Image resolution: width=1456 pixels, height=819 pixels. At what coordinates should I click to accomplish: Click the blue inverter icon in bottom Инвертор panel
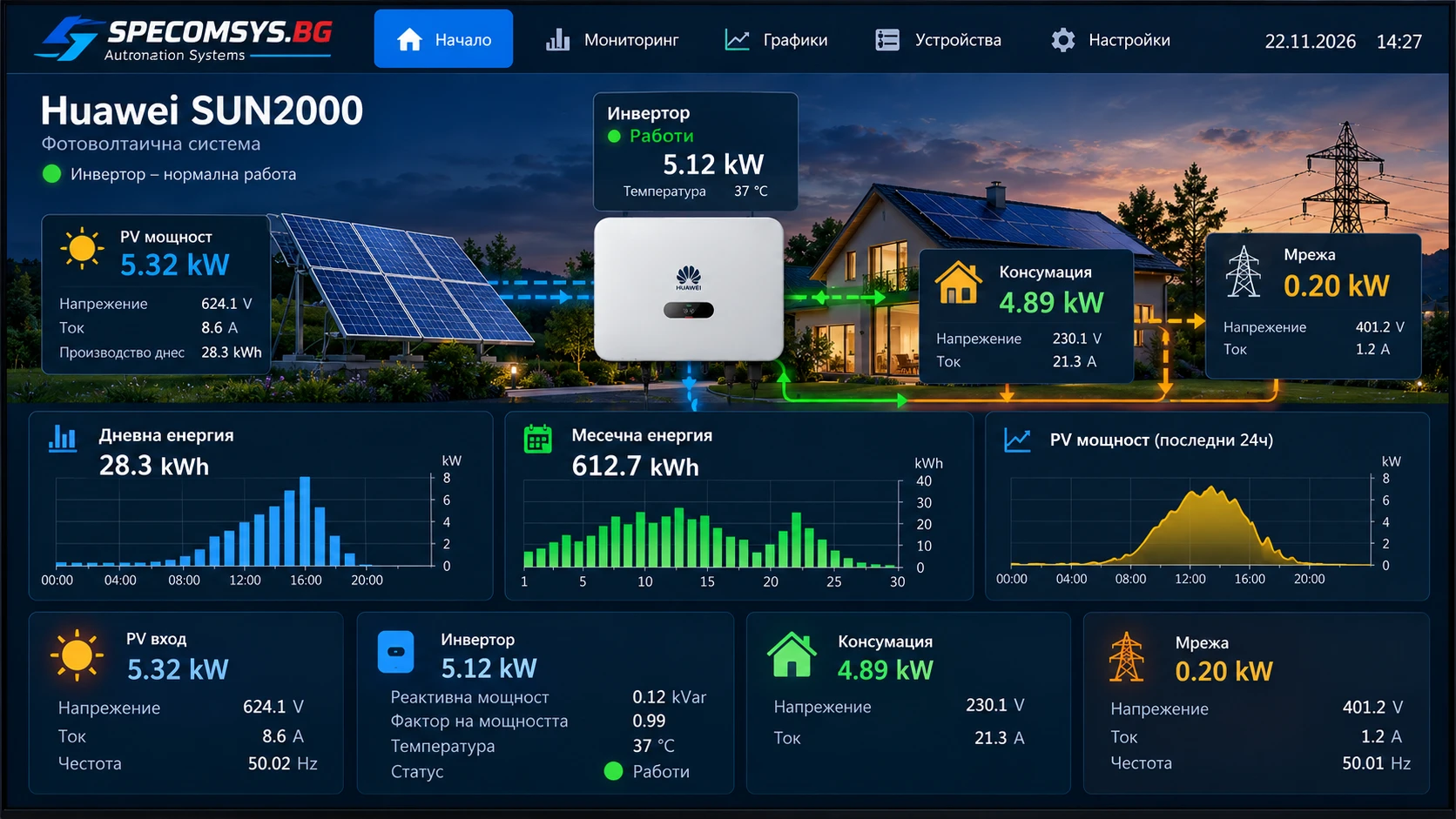[396, 652]
